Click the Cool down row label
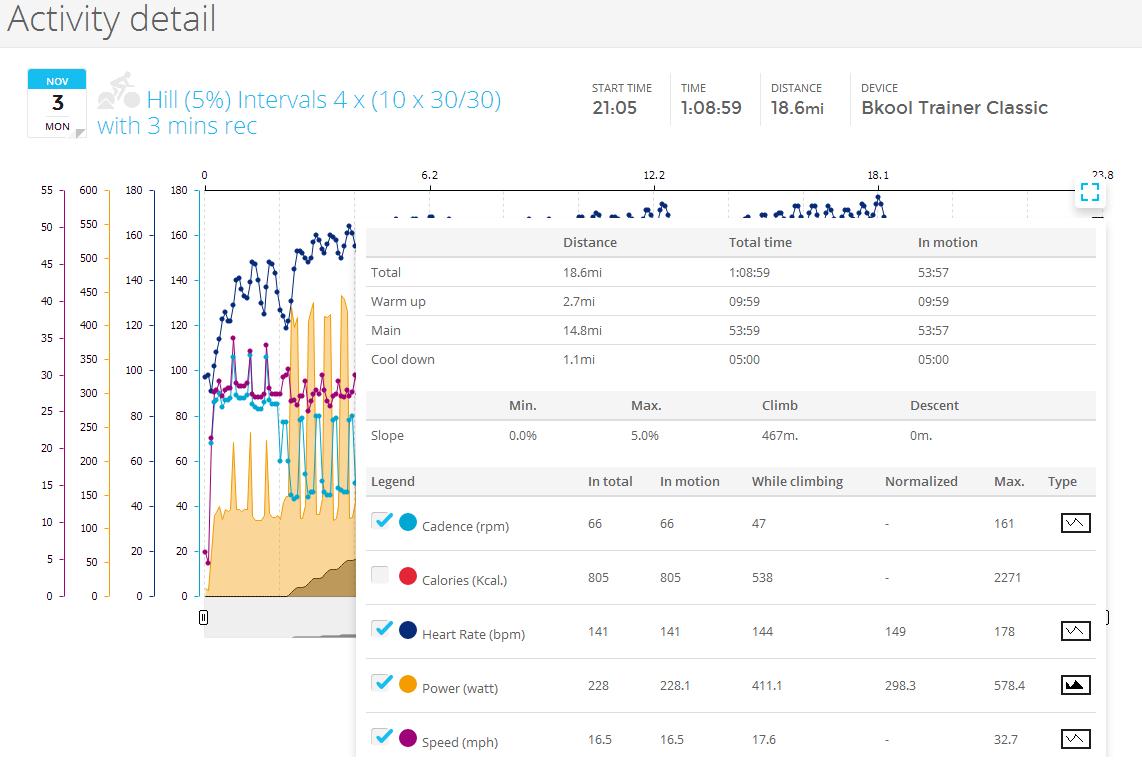 403,360
